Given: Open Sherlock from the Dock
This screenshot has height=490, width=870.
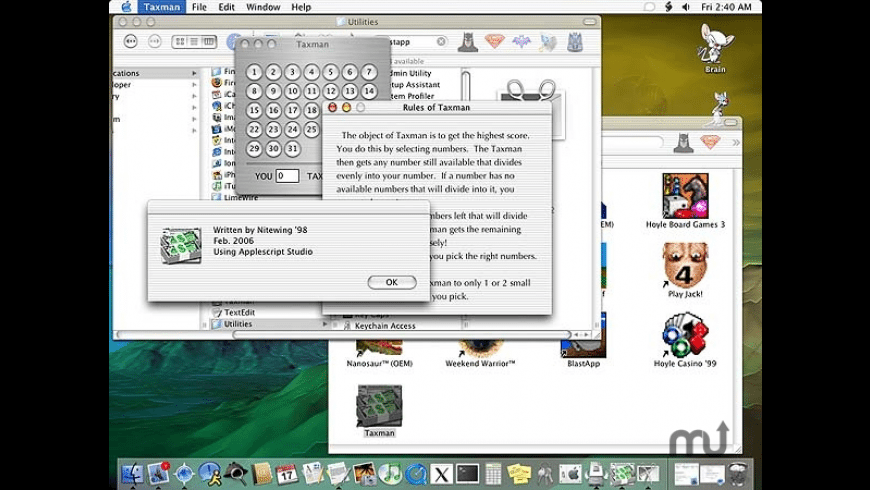Looking at the screenshot, I should tap(236, 473).
